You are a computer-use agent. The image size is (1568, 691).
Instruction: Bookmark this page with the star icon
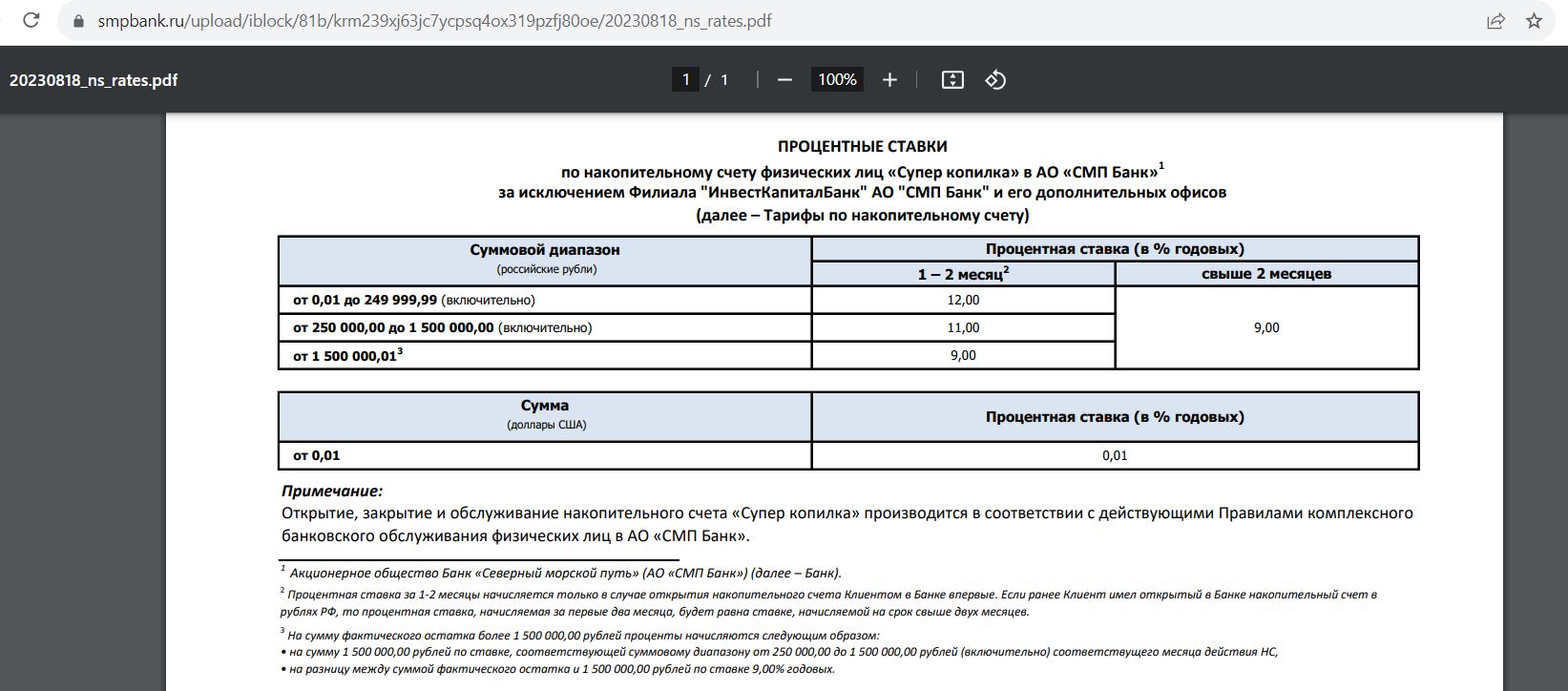[1534, 20]
